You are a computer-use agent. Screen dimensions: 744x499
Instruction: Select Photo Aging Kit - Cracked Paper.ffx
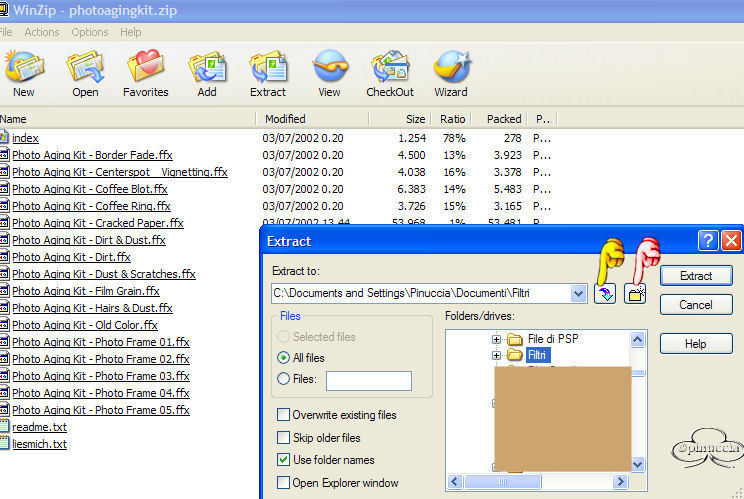coord(98,223)
